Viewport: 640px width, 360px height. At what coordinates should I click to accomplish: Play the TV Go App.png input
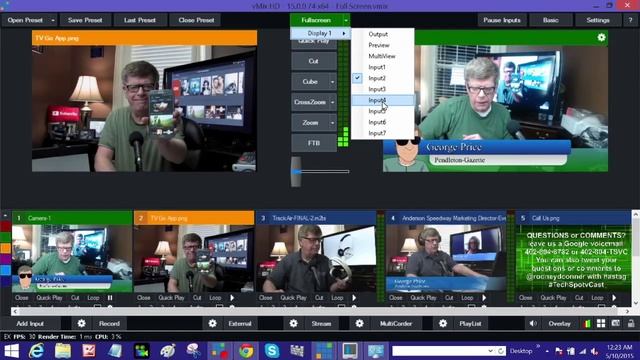click(x=232, y=298)
